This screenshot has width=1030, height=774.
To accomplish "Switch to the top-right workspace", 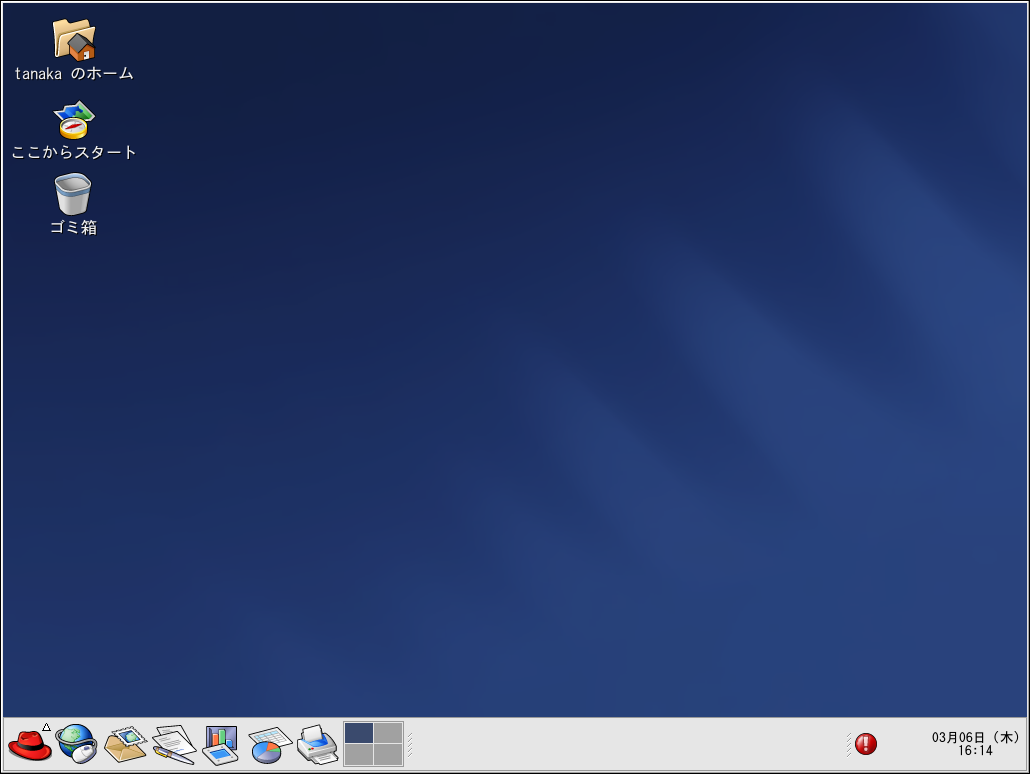I will (388, 733).
